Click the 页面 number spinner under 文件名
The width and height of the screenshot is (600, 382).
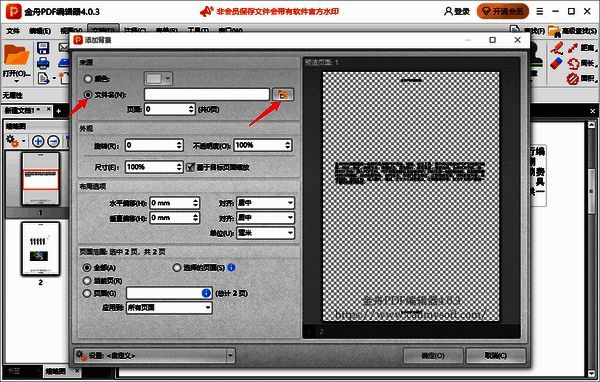coord(191,109)
